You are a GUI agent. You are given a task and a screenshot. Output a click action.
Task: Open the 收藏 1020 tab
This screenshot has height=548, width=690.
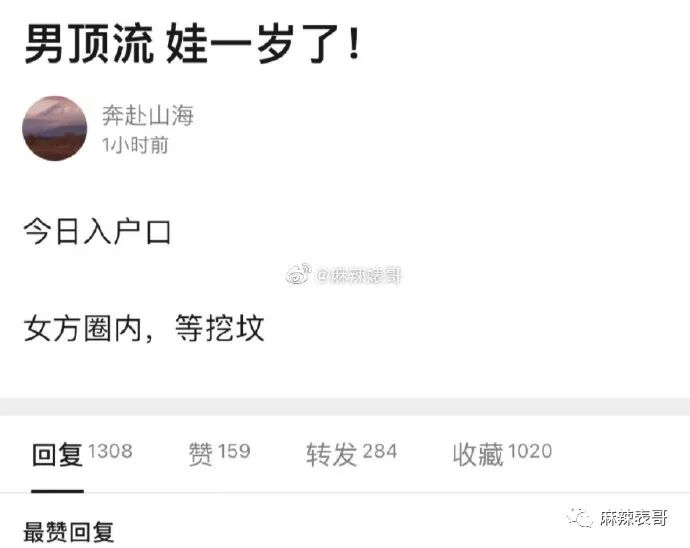click(502, 454)
